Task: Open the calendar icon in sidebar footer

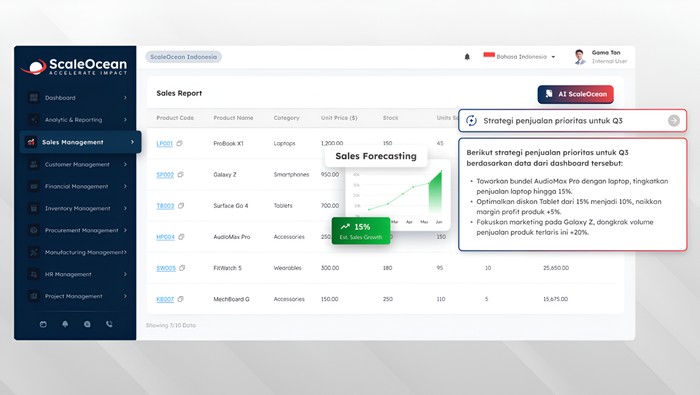Action: (x=43, y=324)
